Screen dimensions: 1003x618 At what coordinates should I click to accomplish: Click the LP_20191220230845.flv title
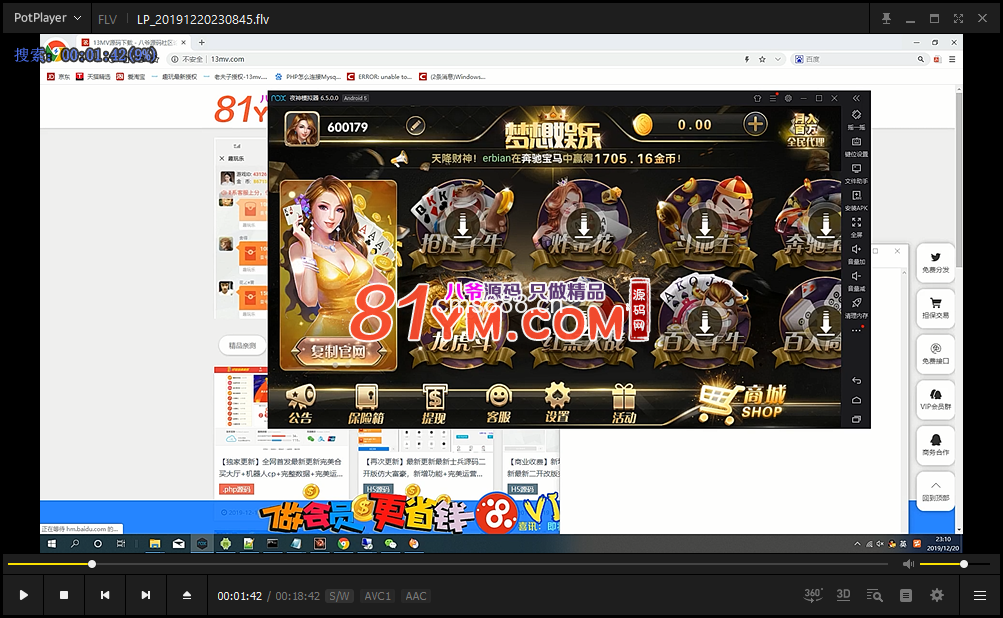[x=203, y=19]
